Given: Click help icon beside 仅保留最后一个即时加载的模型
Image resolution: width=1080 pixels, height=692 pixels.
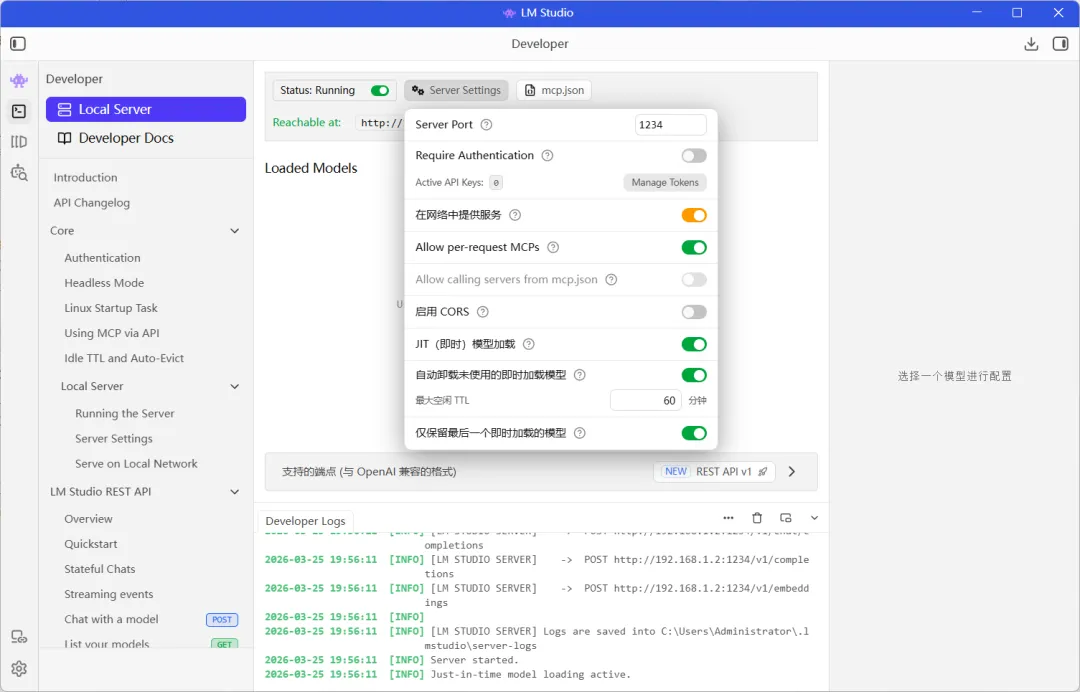Looking at the screenshot, I should pyautogui.click(x=580, y=433).
